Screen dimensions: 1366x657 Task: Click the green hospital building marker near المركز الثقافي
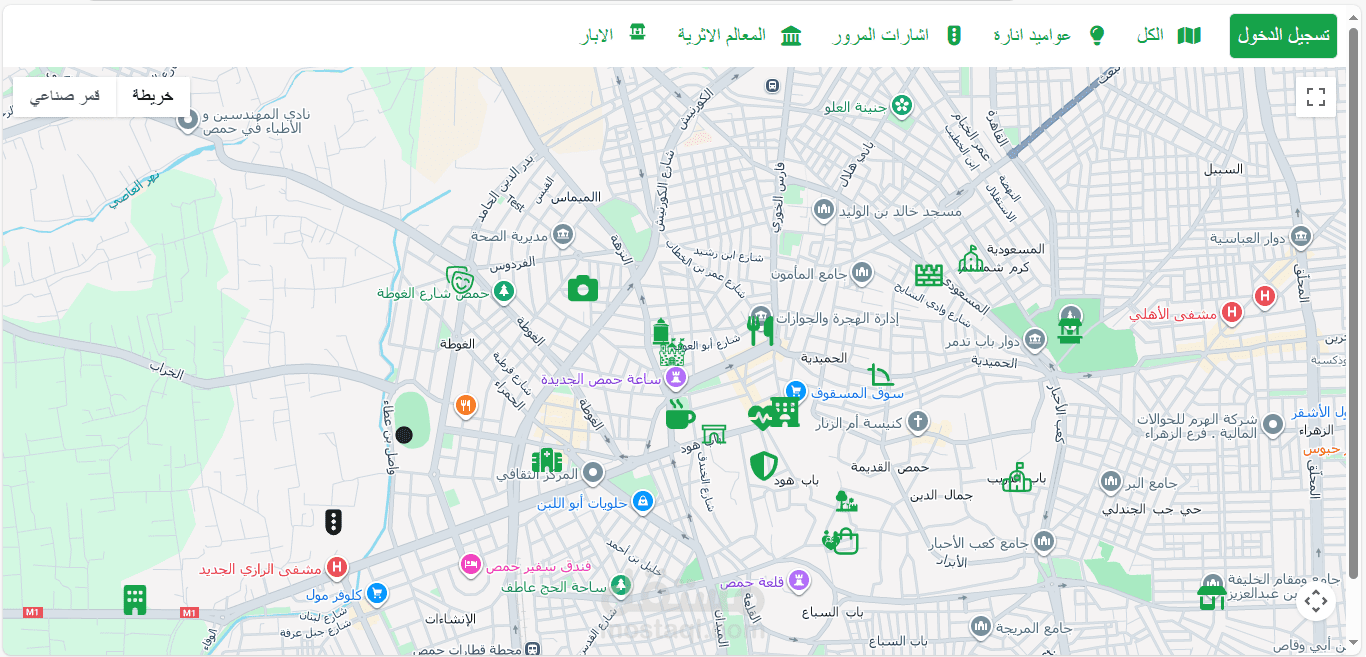tap(547, 460)
